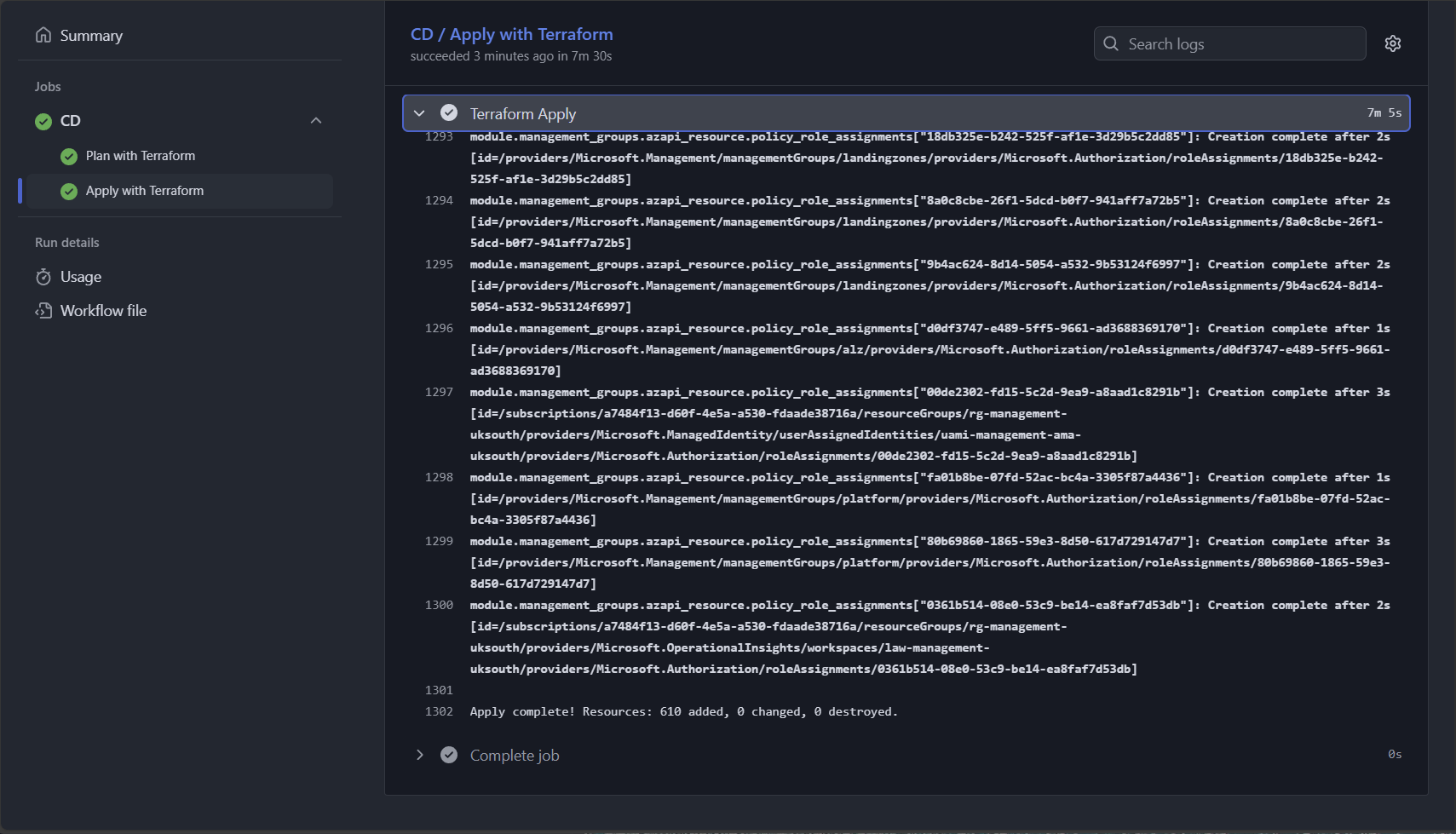Open the Workflow file page
This screenshot has width=1456, height=834.
103,310
